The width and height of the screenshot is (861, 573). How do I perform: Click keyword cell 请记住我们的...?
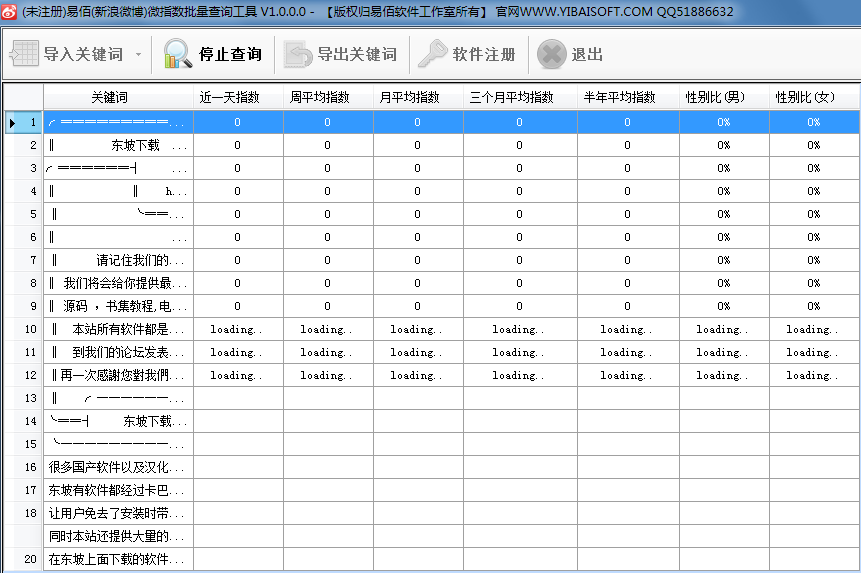point(119,260)
